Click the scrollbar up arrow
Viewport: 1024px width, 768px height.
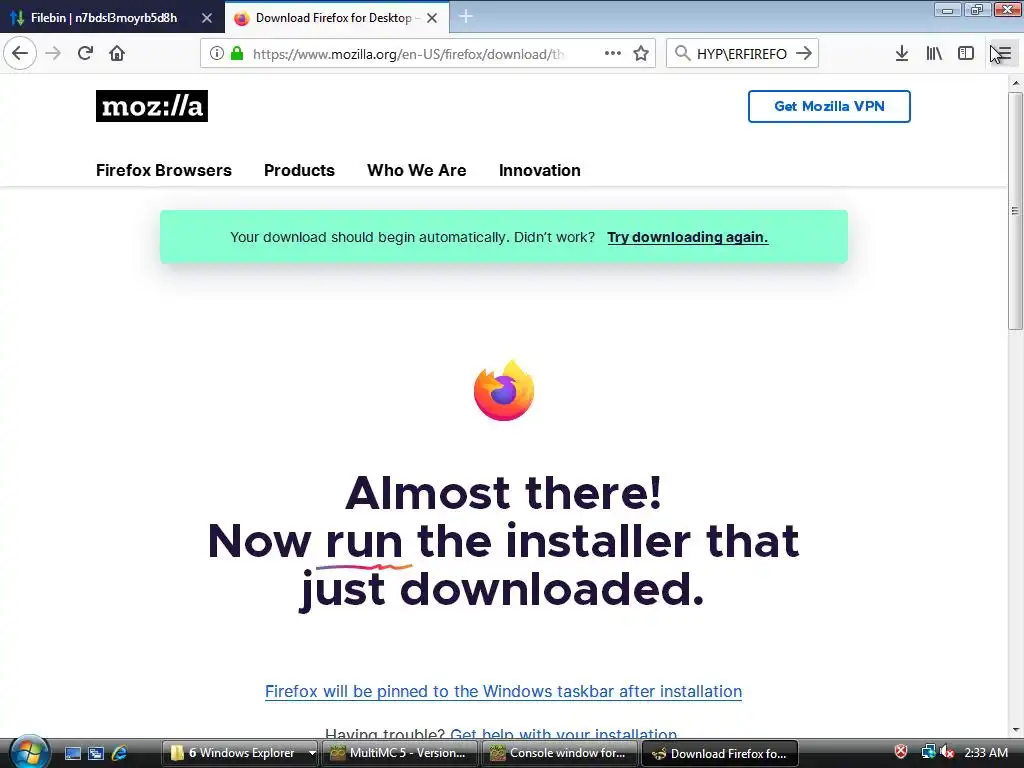(x=1015, y=83)
